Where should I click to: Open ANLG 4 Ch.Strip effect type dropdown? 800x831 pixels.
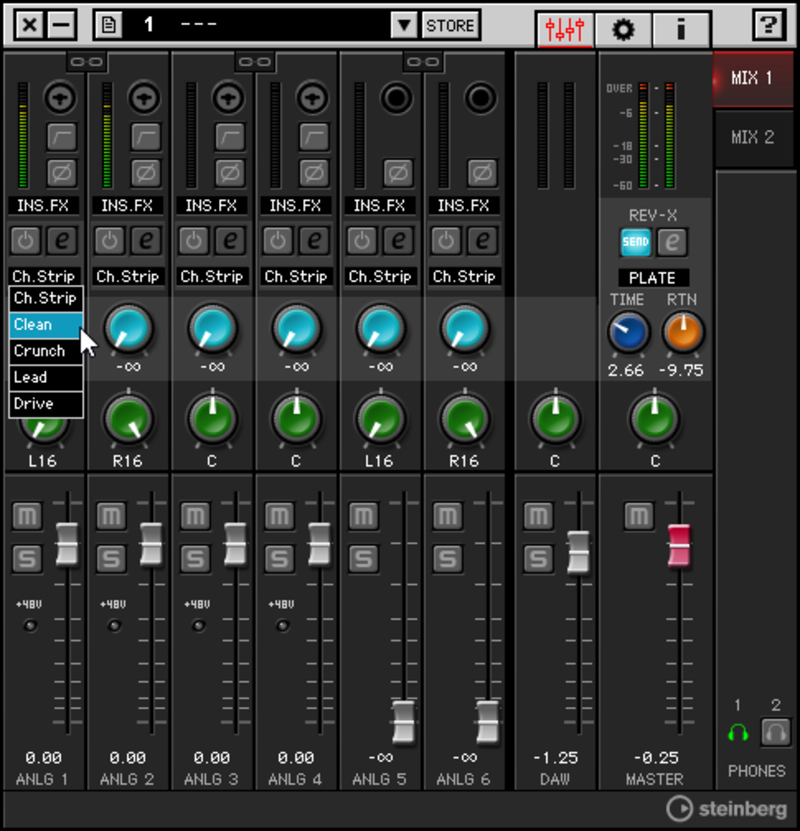pos(296,276)
